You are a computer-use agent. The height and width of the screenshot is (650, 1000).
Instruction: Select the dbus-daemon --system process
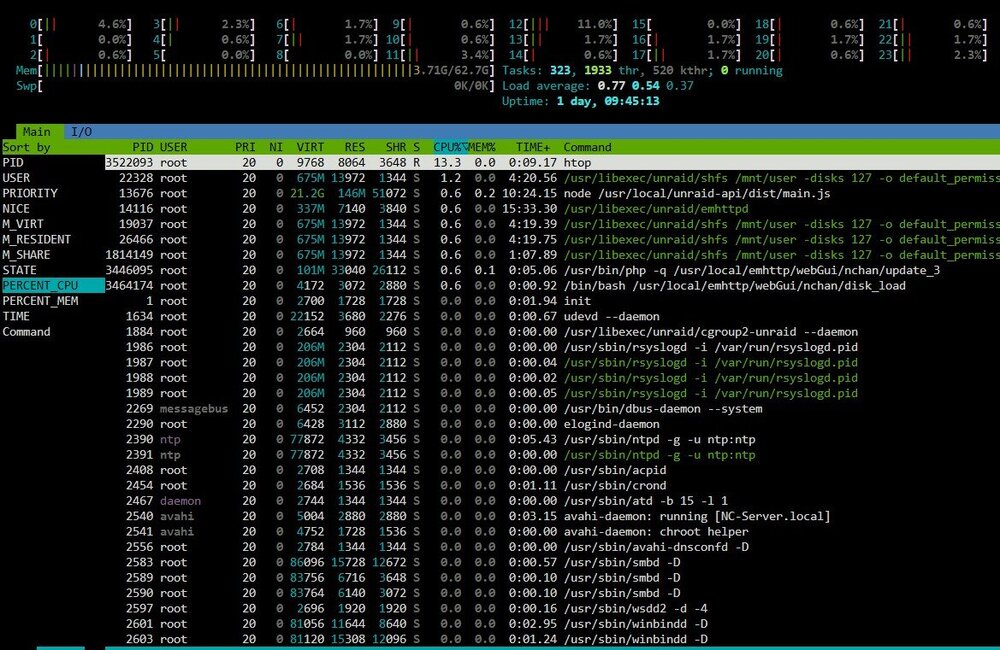[x=552, y=408]
